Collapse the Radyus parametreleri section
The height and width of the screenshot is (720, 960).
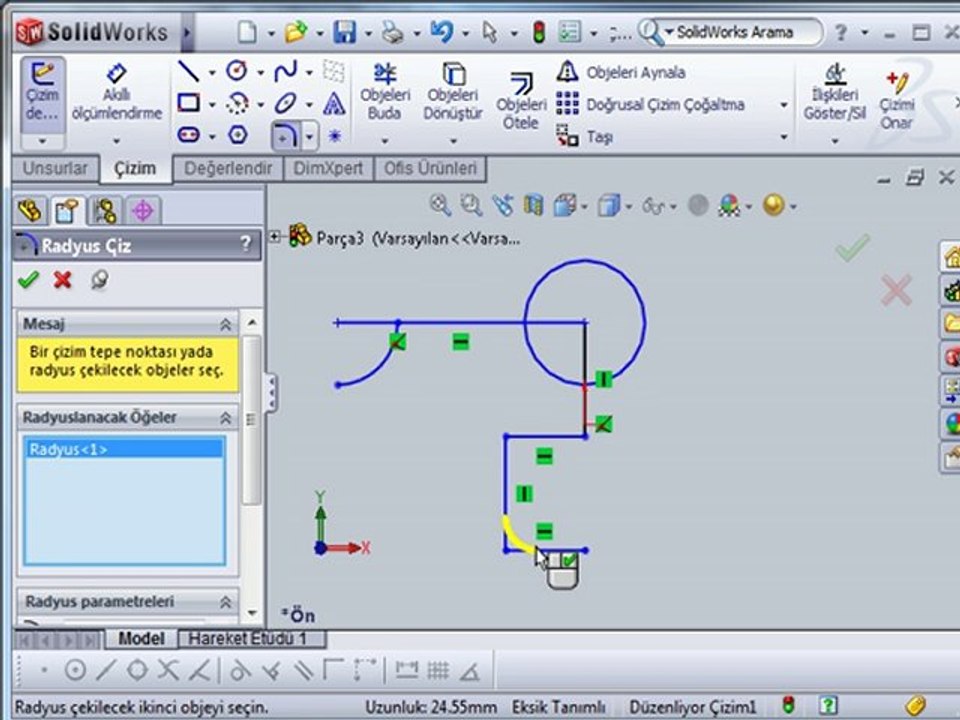point(225,602)
